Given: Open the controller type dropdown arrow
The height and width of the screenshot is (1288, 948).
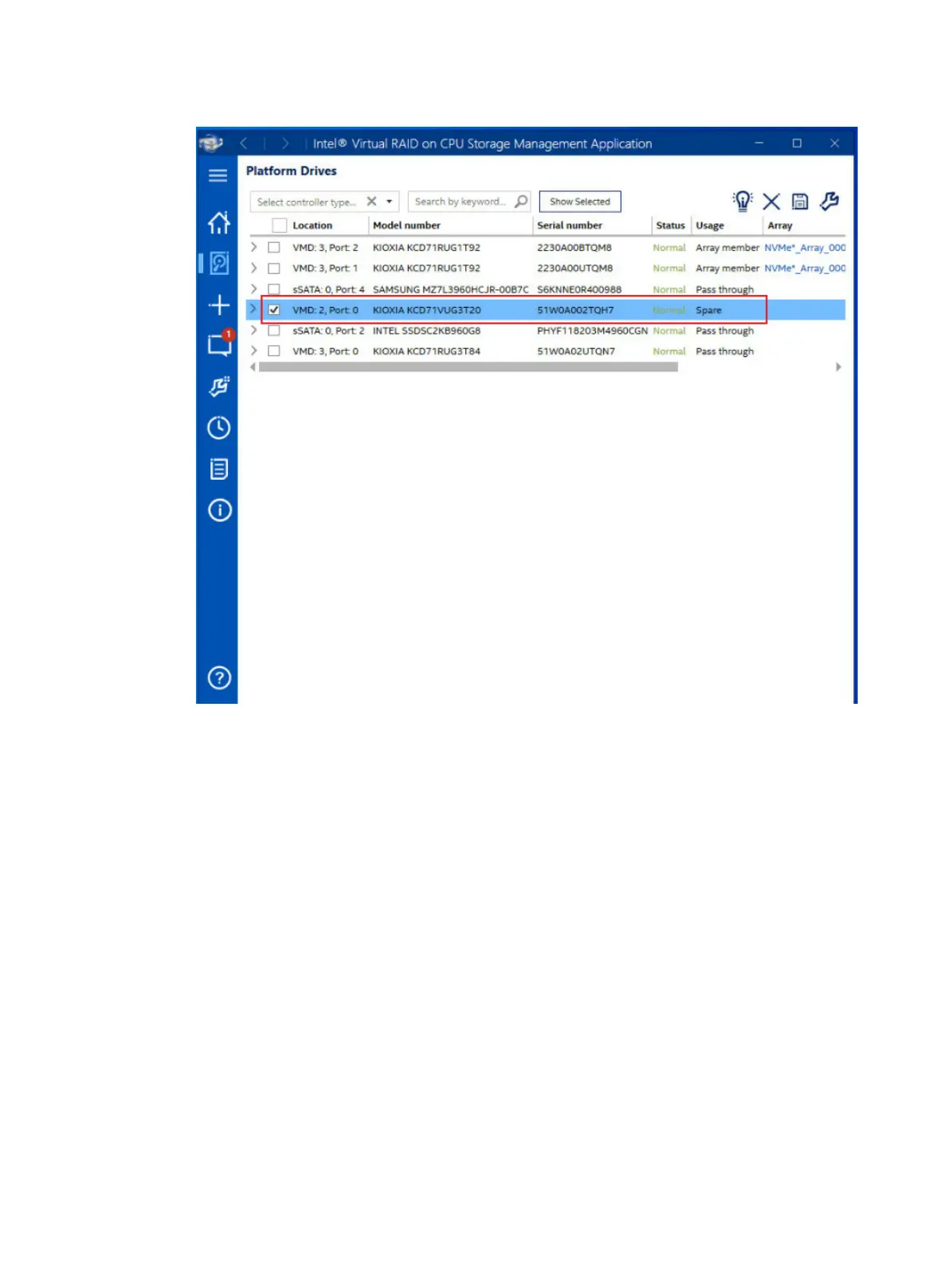Looking at the screenshot, I should [x=390, y=202].
